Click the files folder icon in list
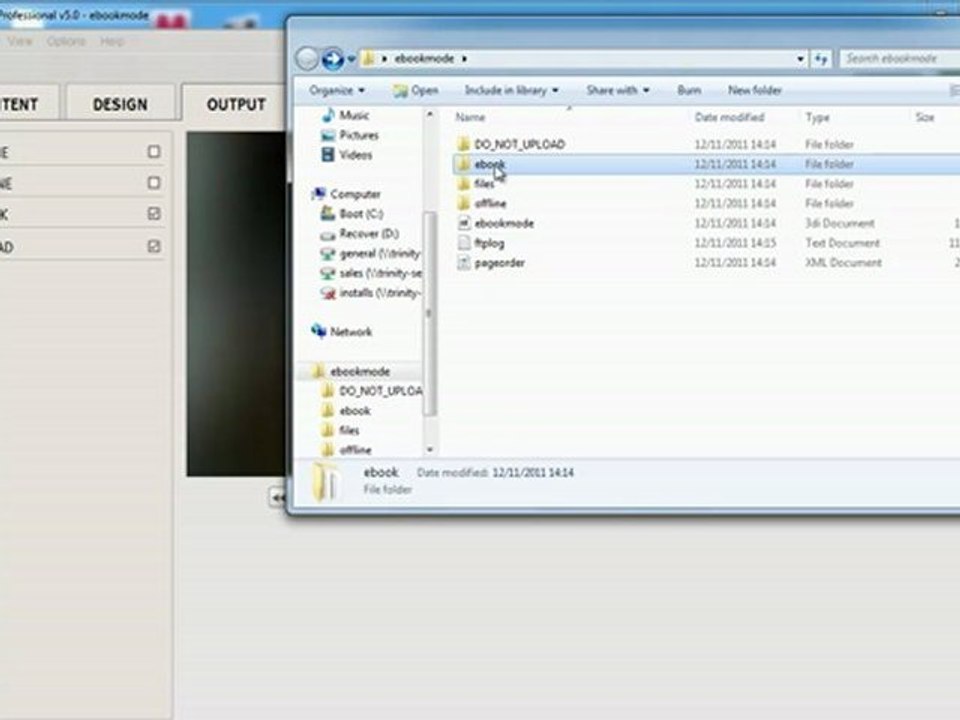Image resolution: width=960 pixels, height=720 pixels. (463, 184)
